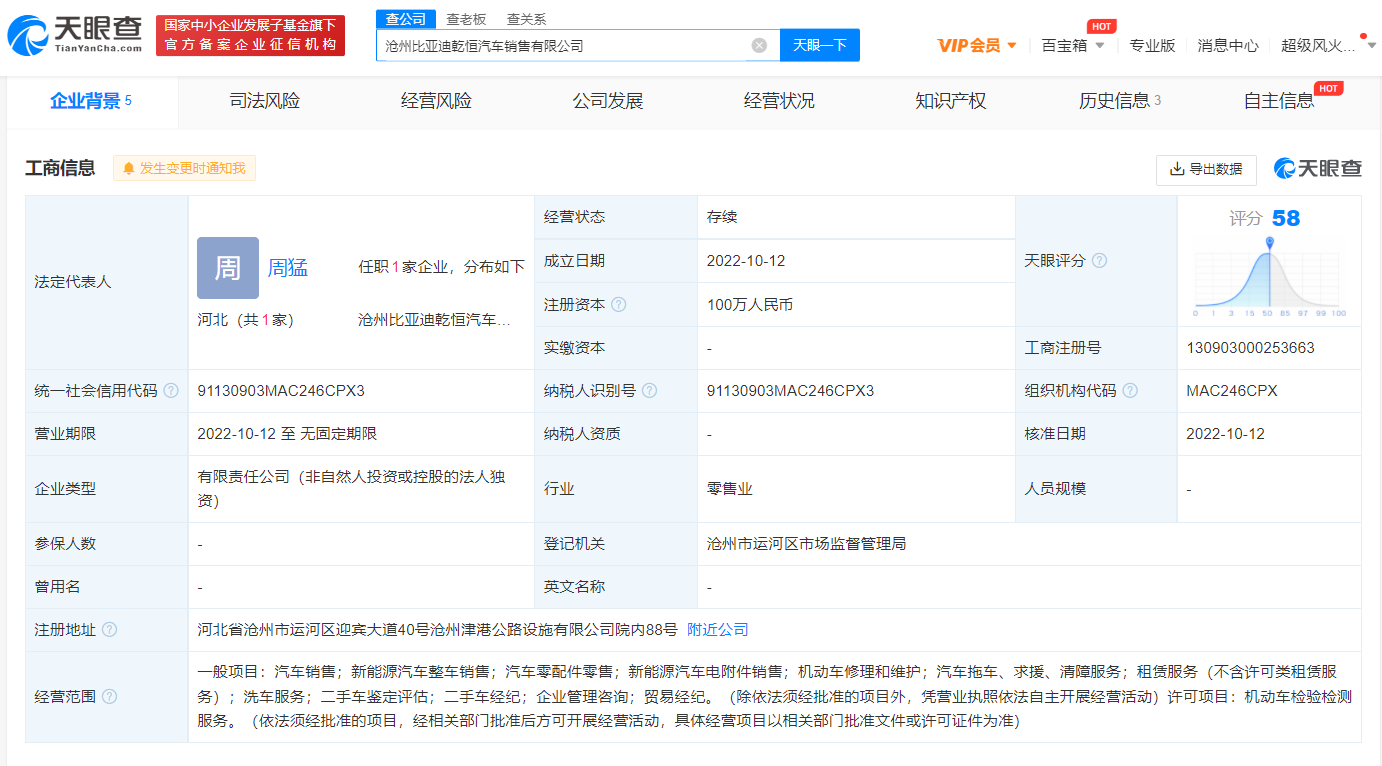The image size is (1382, 766).
Task: Switch to the 企业背景 tab
Action: [91, 101]
